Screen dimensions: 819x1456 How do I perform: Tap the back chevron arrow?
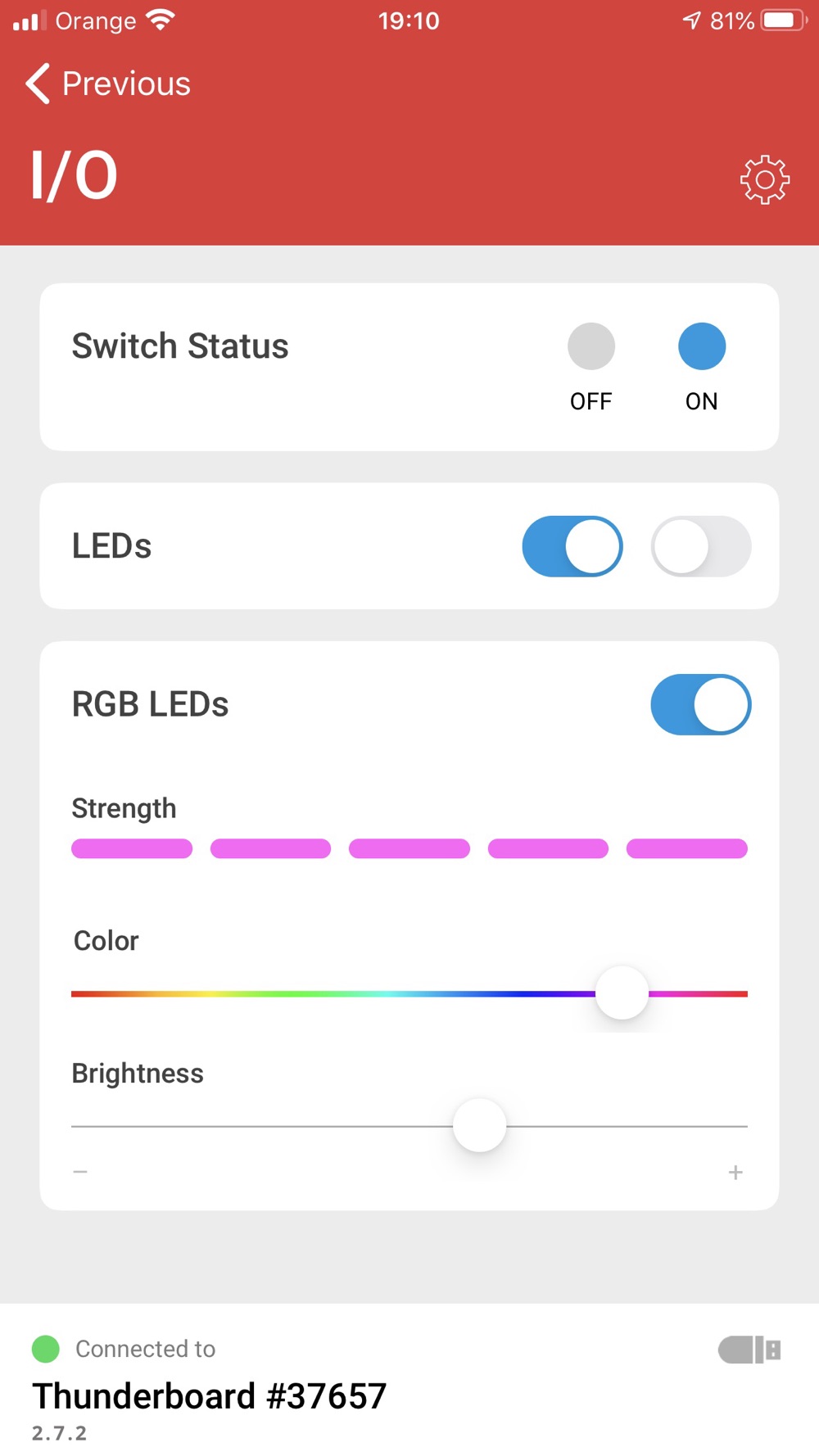(38, 84)
